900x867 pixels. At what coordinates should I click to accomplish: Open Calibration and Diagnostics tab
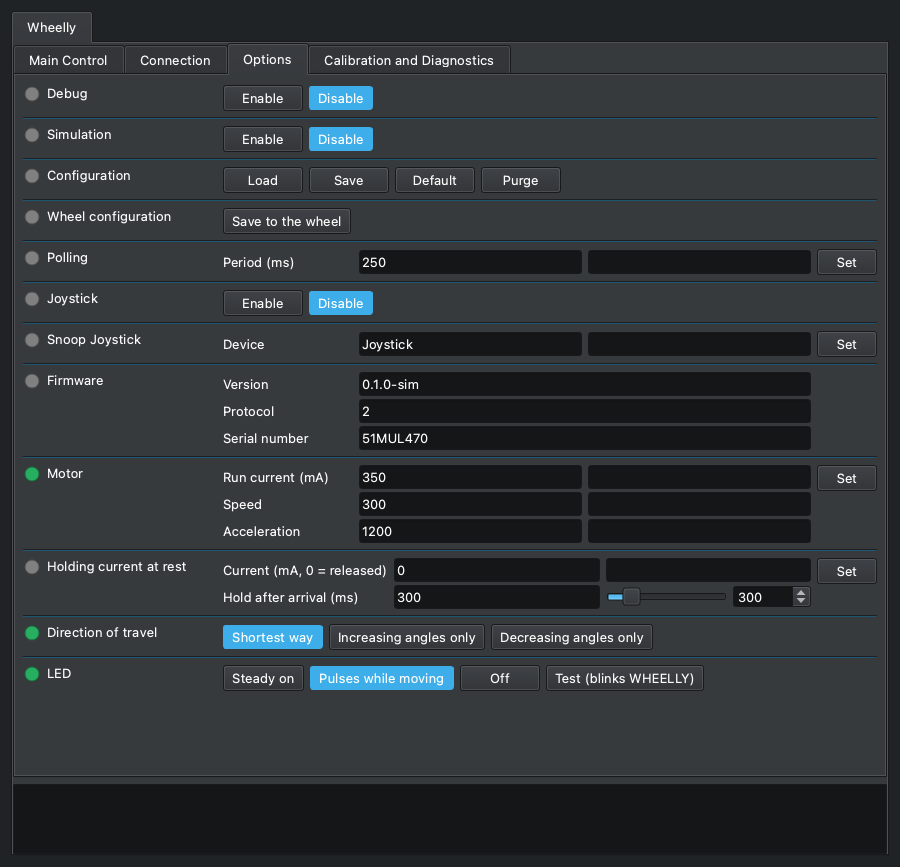tap(409, 60)
